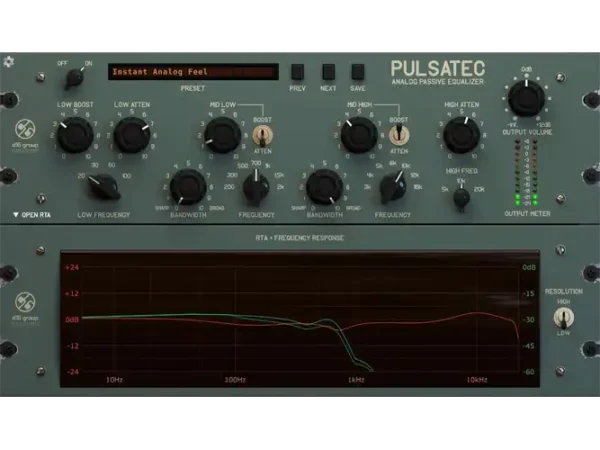
Task: Click the '-60' RTA level scale label
Action: click(x=528, y=372)
